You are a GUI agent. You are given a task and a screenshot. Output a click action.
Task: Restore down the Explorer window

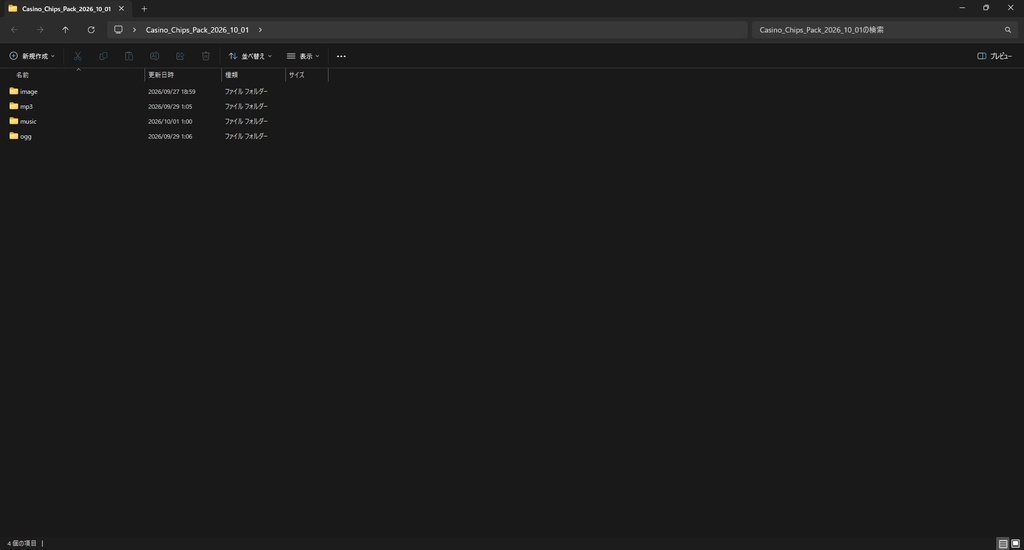tap(986, 8)
